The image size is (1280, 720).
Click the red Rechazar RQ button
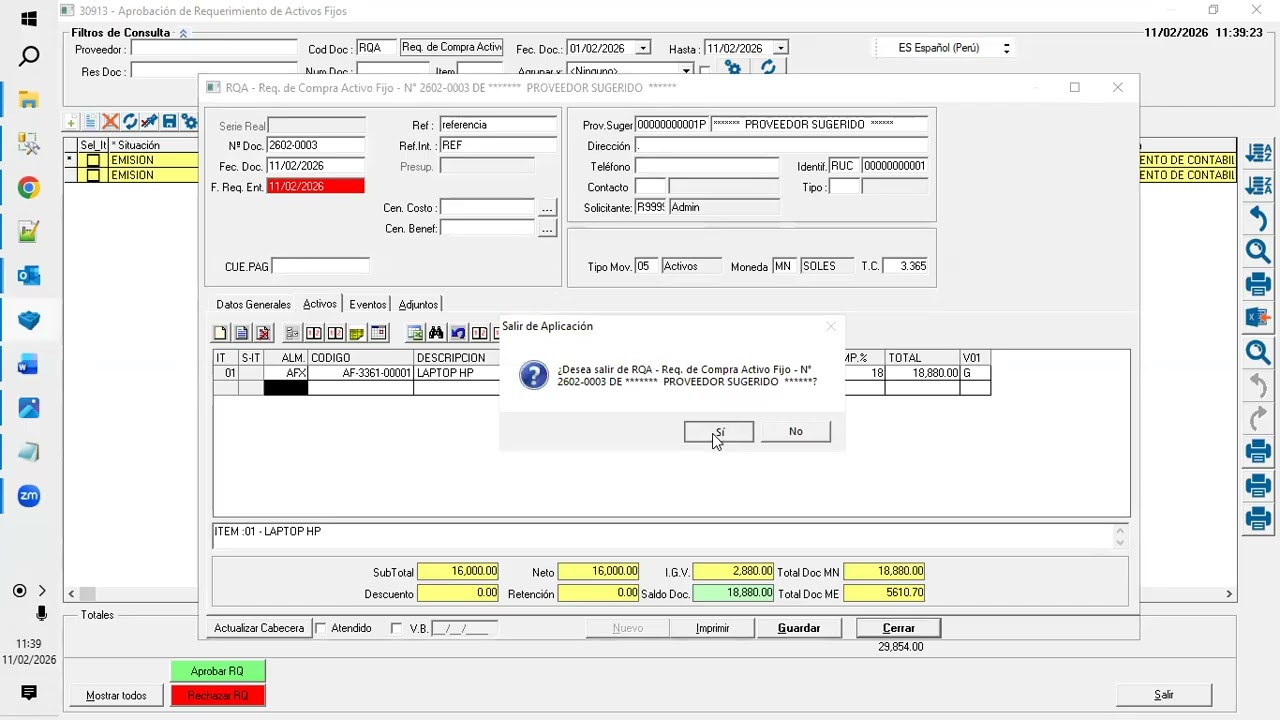coord(217,695)
